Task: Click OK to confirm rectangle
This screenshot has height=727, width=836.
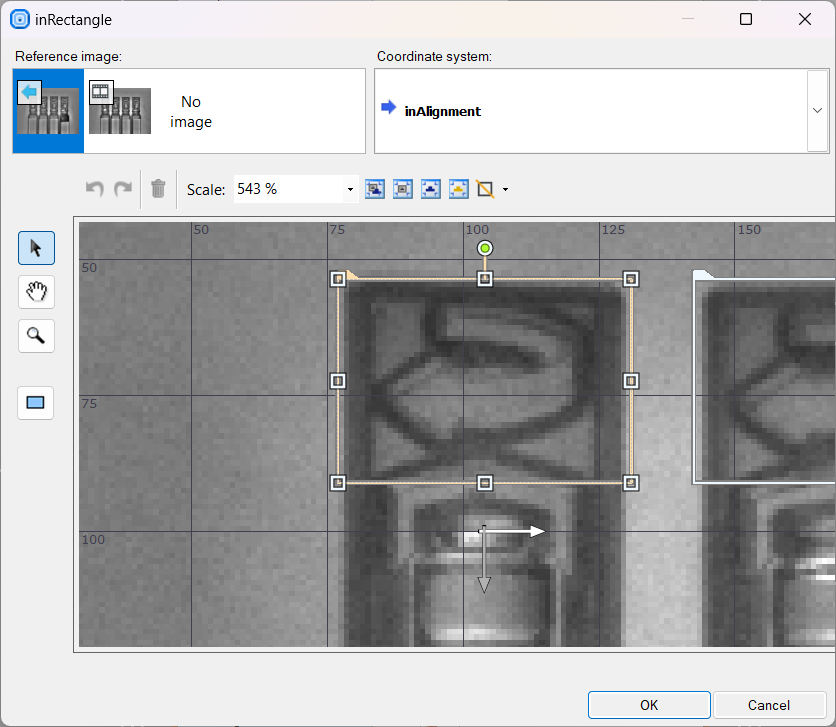Action: (x=649, y=705)
